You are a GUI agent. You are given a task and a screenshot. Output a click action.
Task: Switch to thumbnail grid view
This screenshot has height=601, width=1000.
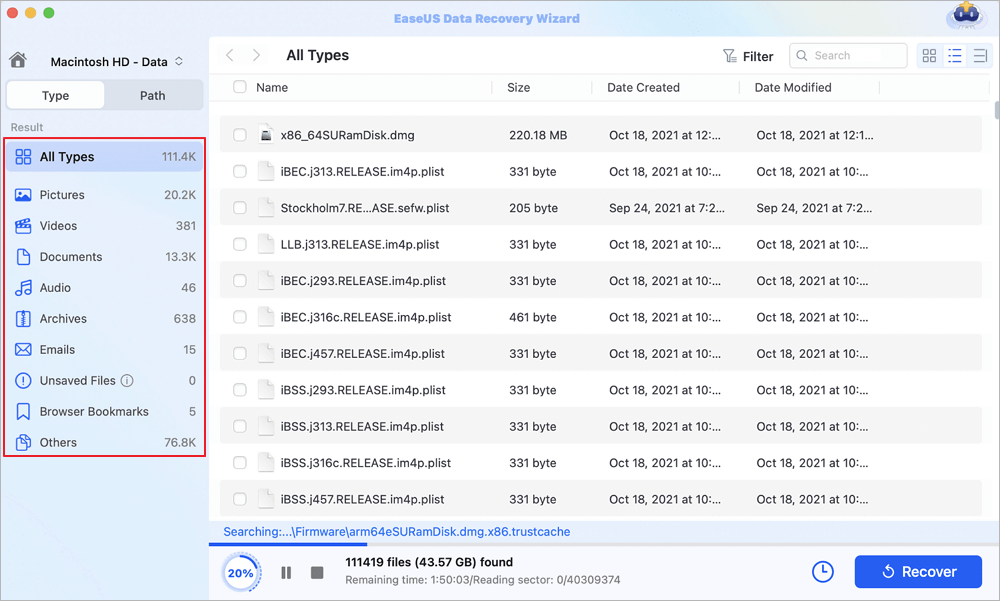tap(930, 56)
